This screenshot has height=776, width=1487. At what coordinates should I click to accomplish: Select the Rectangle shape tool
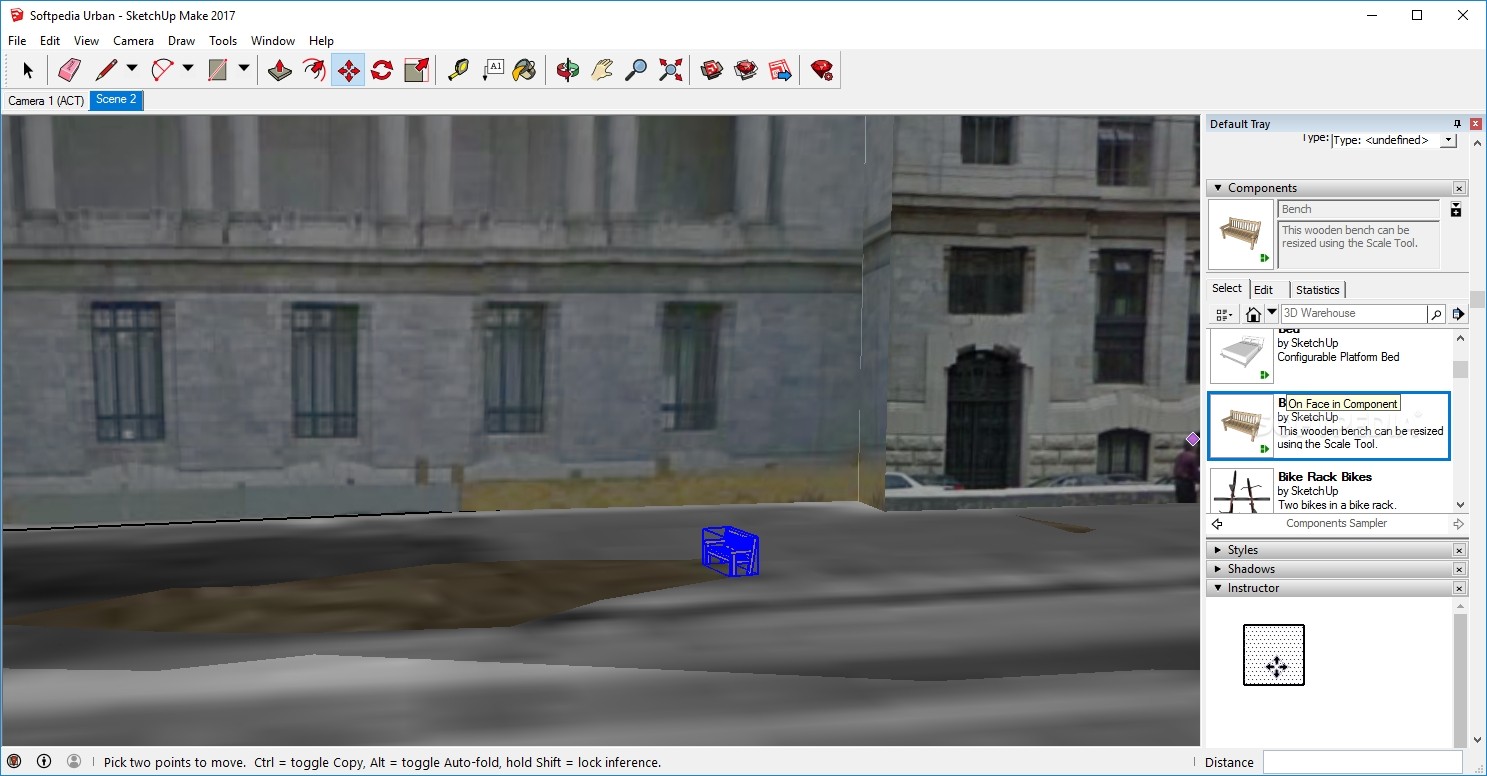coord(218,70)
